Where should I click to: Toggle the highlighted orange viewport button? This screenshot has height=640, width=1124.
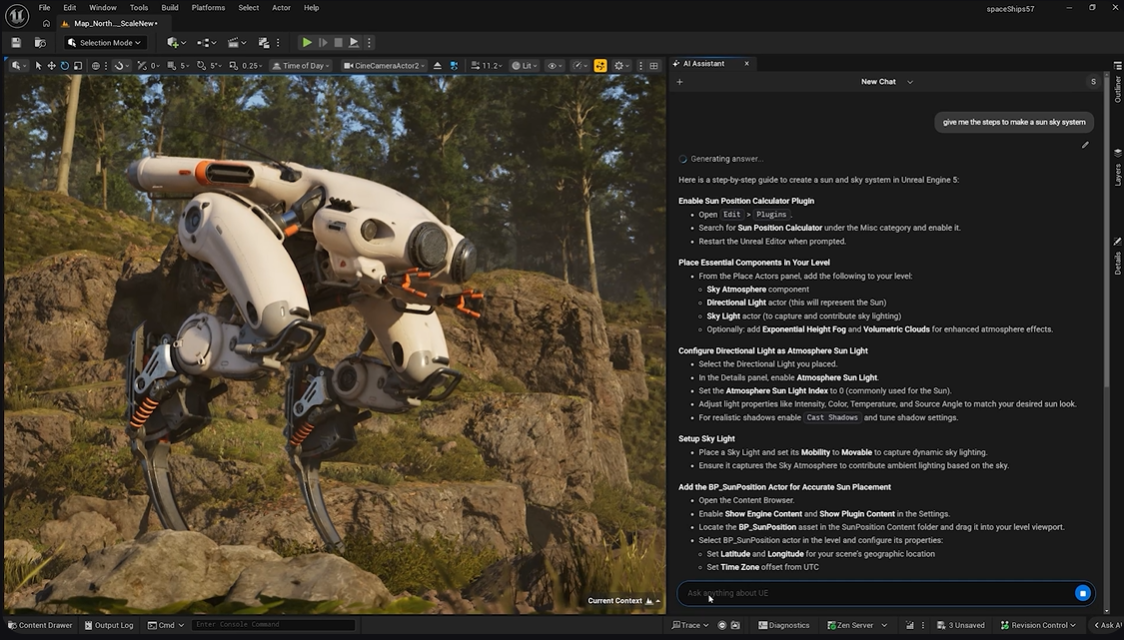tap(600, 66)
